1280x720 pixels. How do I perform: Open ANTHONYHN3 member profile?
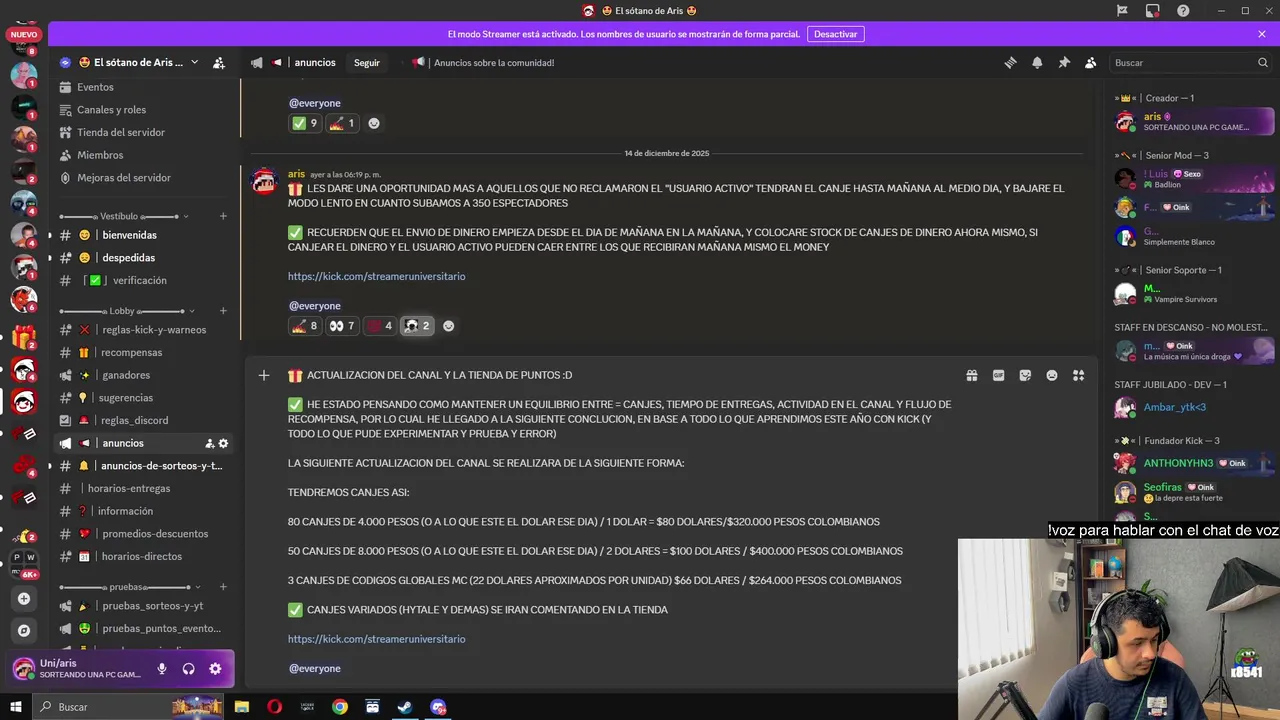[1195, 463]
